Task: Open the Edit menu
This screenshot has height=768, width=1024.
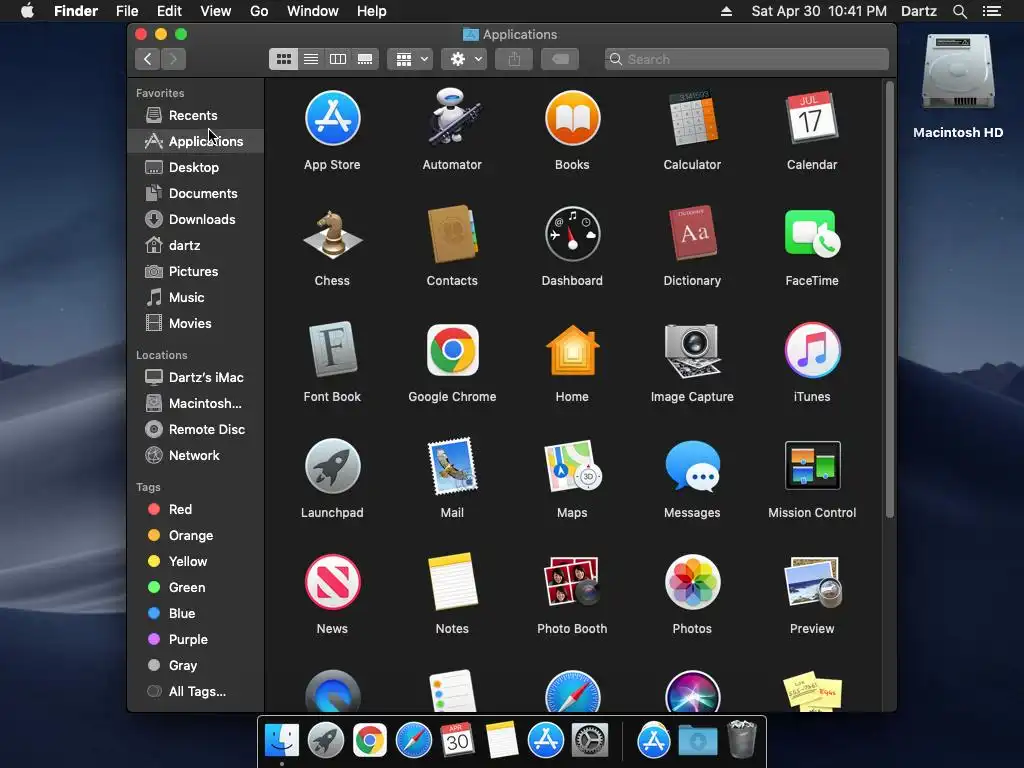Action: click(x=169, y=11)
